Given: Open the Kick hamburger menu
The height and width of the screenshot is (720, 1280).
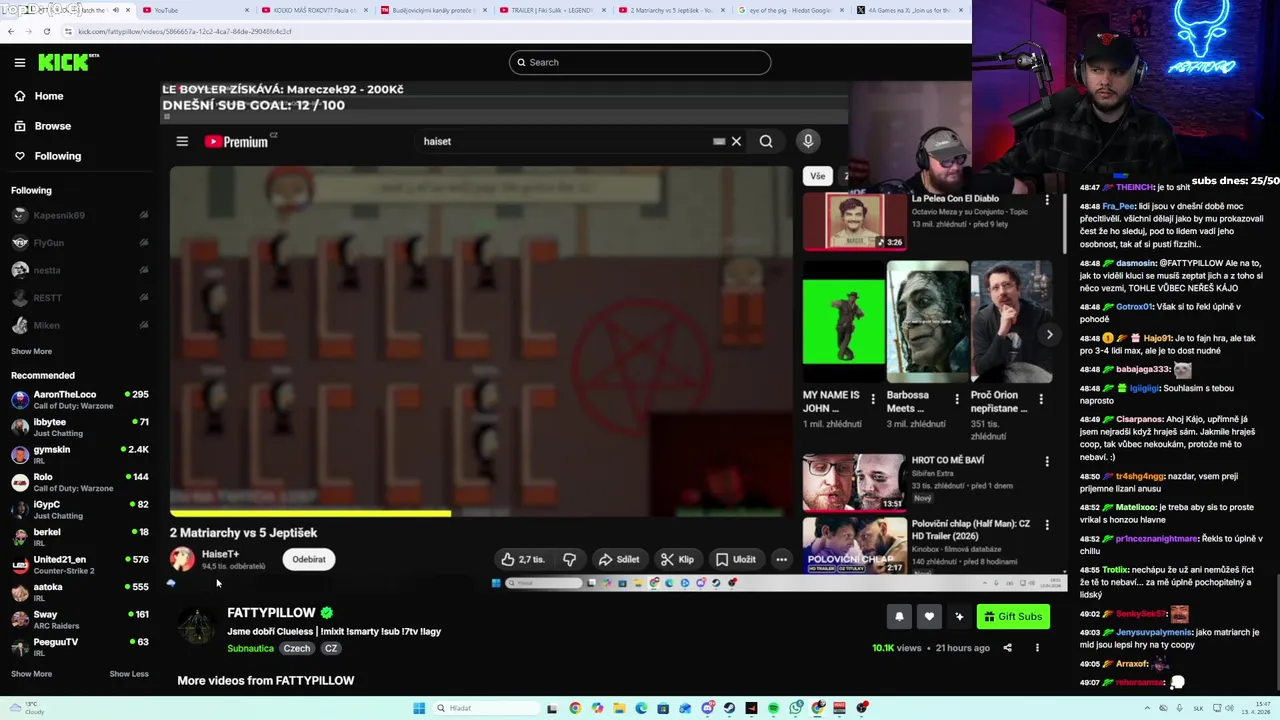Looking at the screenshot, I should click(x=20, y=62).
